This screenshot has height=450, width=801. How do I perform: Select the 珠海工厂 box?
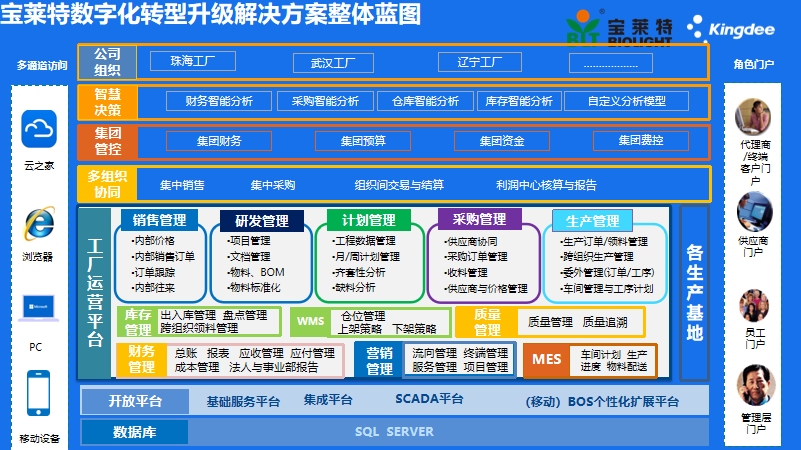coord(193,61)
